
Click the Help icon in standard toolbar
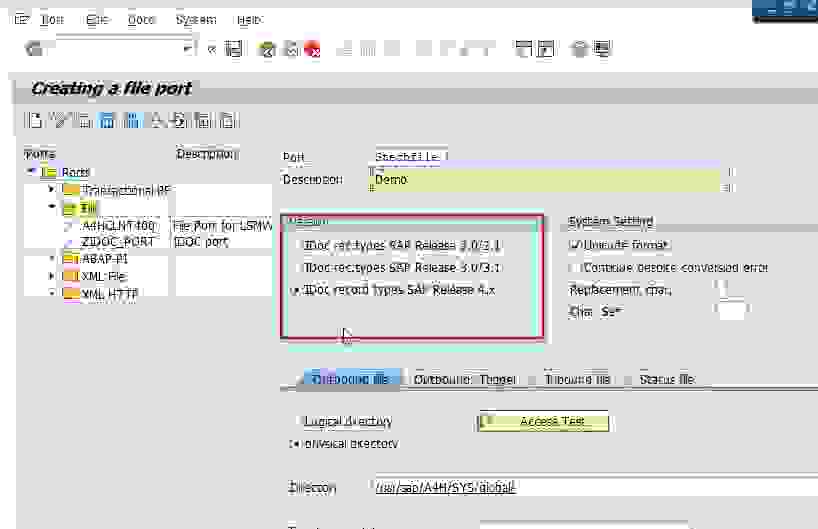coord(579,49)
